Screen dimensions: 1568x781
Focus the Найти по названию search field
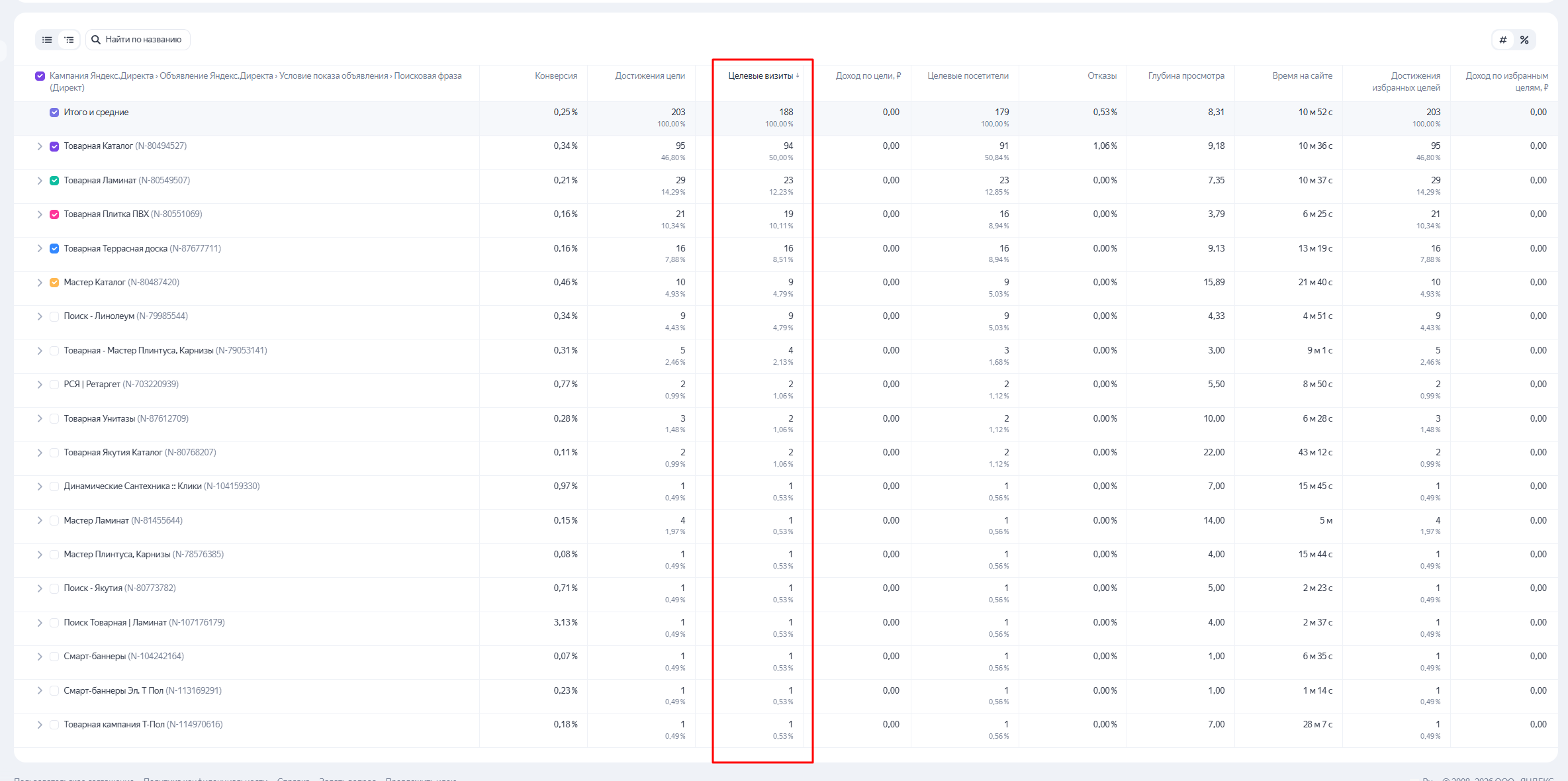pyautogui.click(x=143, y=40)
